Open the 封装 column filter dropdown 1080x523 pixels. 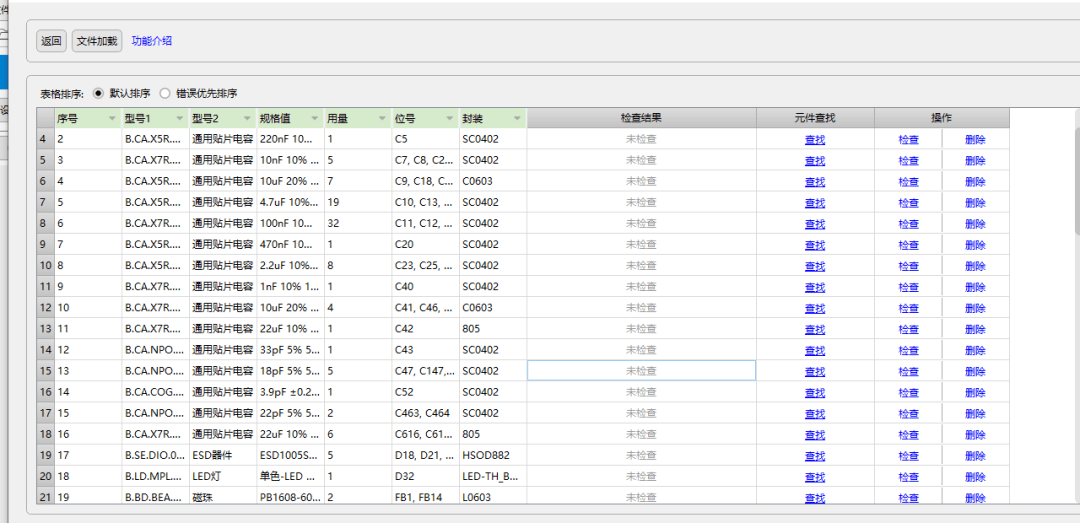coord(517,119)
